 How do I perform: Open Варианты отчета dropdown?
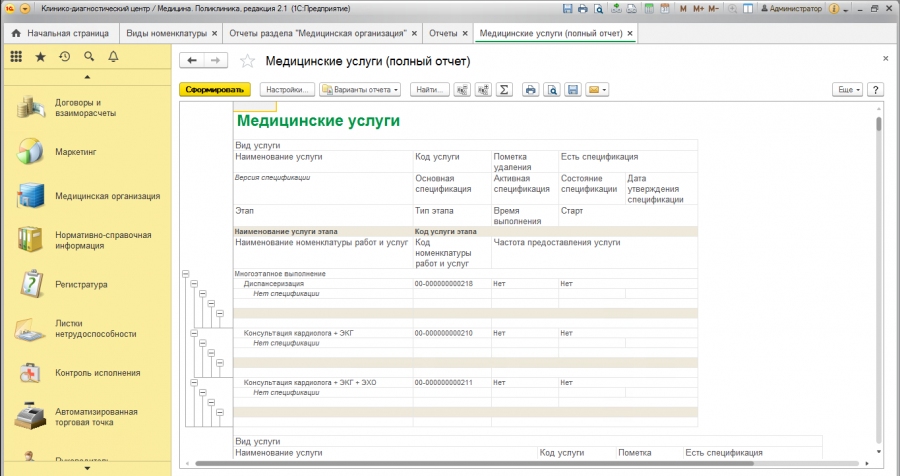coord(360,90)
